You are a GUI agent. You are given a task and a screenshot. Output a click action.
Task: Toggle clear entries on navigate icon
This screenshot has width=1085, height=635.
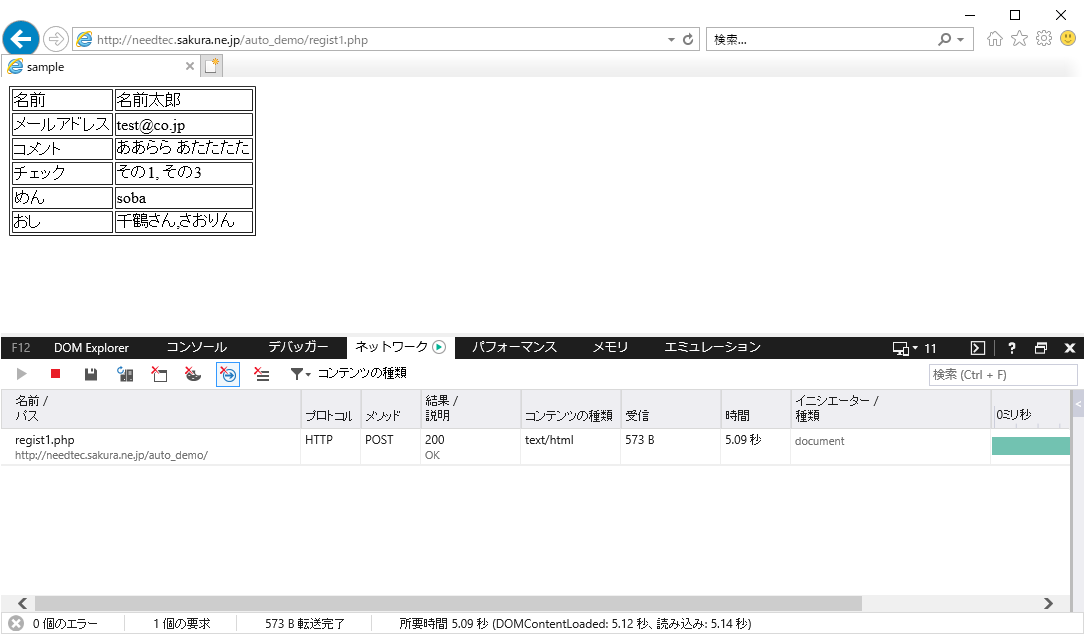(228, 374)
